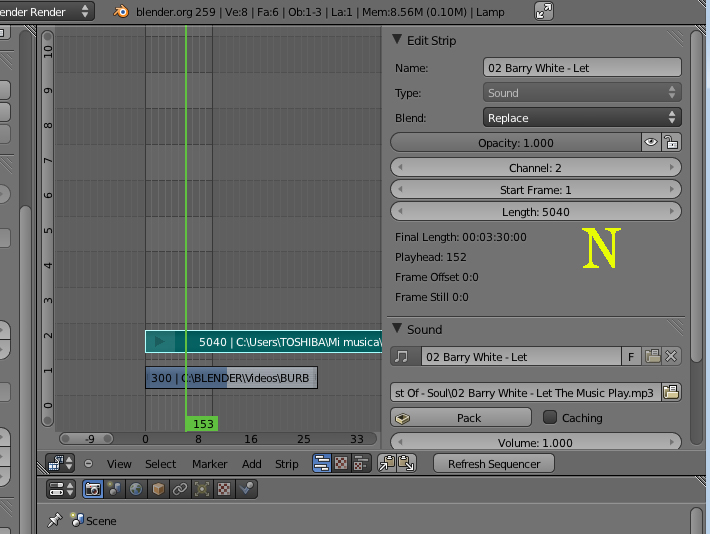710x534 pixels.
Task: Toggle the F fake user button
Action: tap(631, 356)
